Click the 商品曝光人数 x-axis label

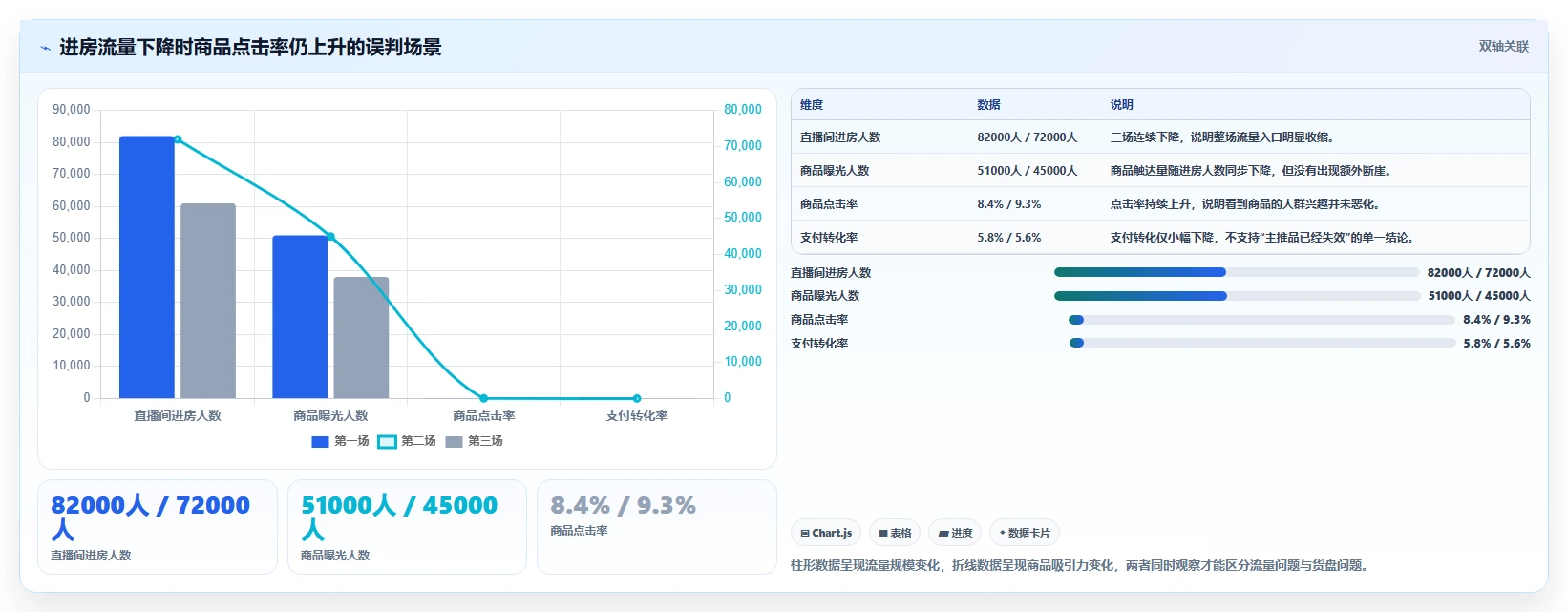330,415
